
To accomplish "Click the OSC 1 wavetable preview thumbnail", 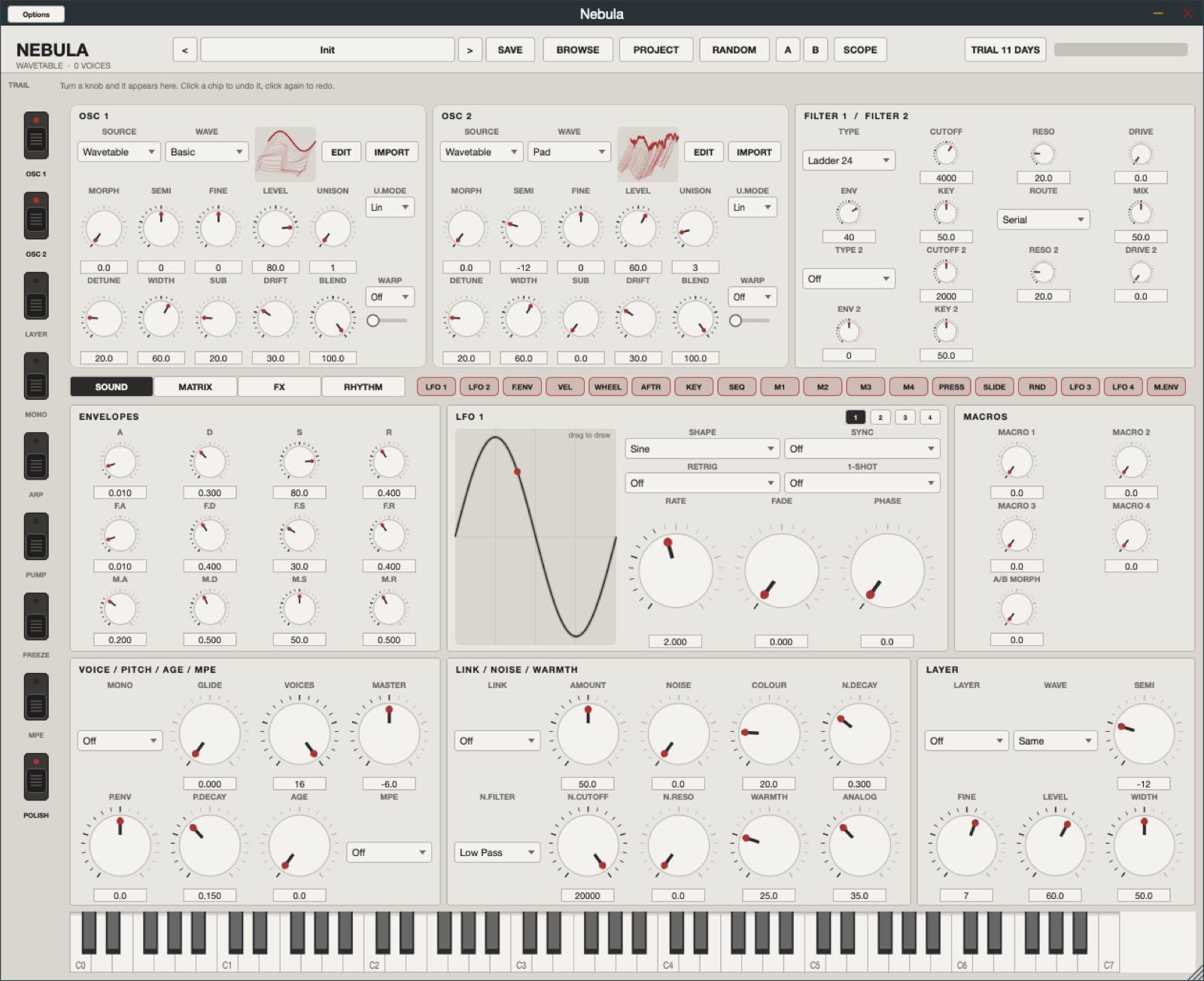I will (285, 154).
